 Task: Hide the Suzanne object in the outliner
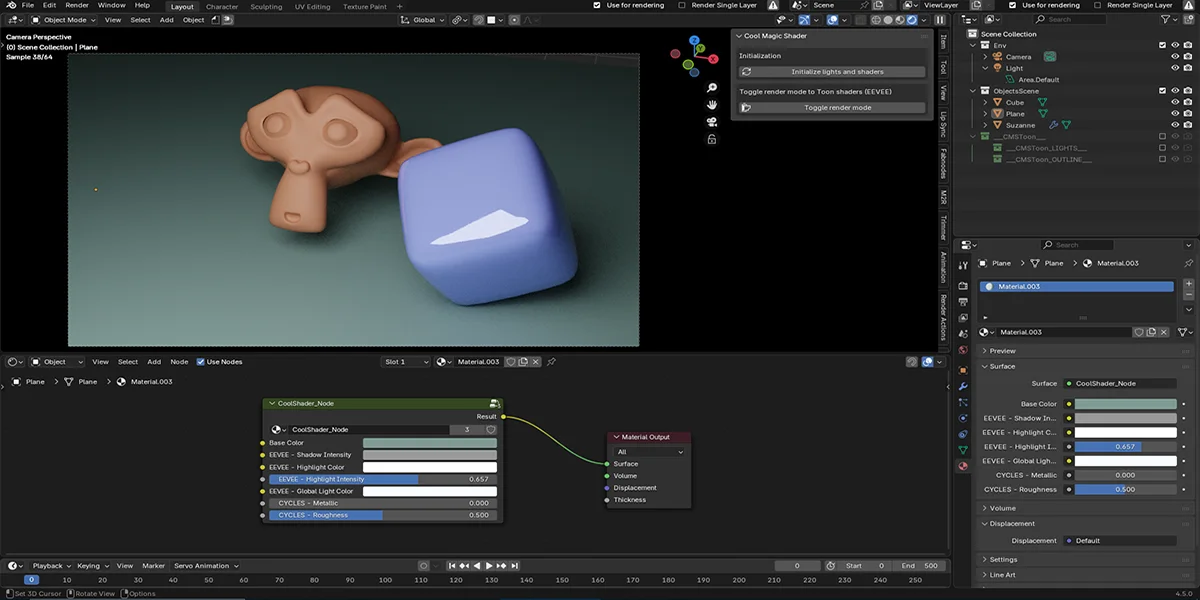coord(1175,125)
